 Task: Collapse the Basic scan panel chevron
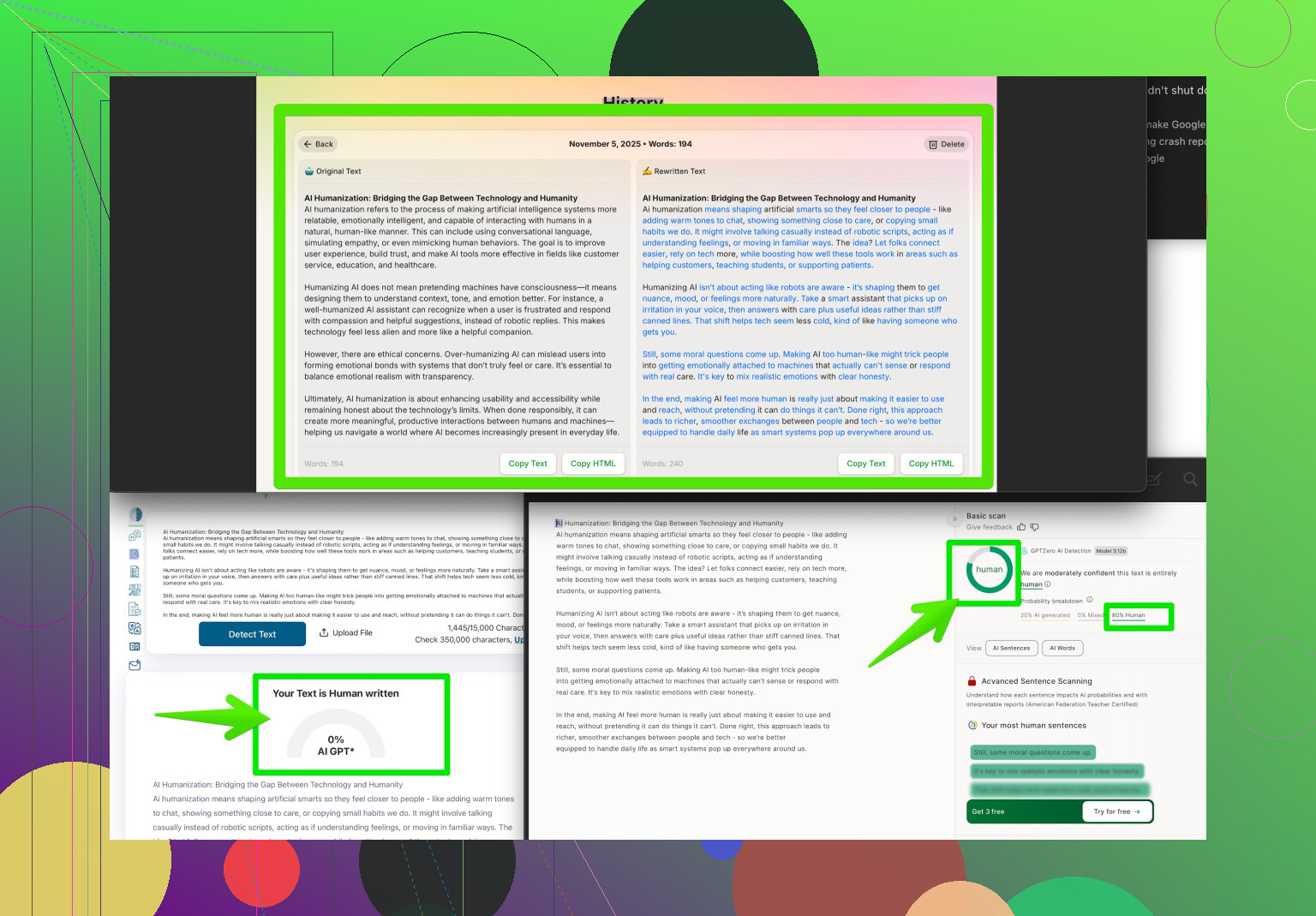(954, 518)
